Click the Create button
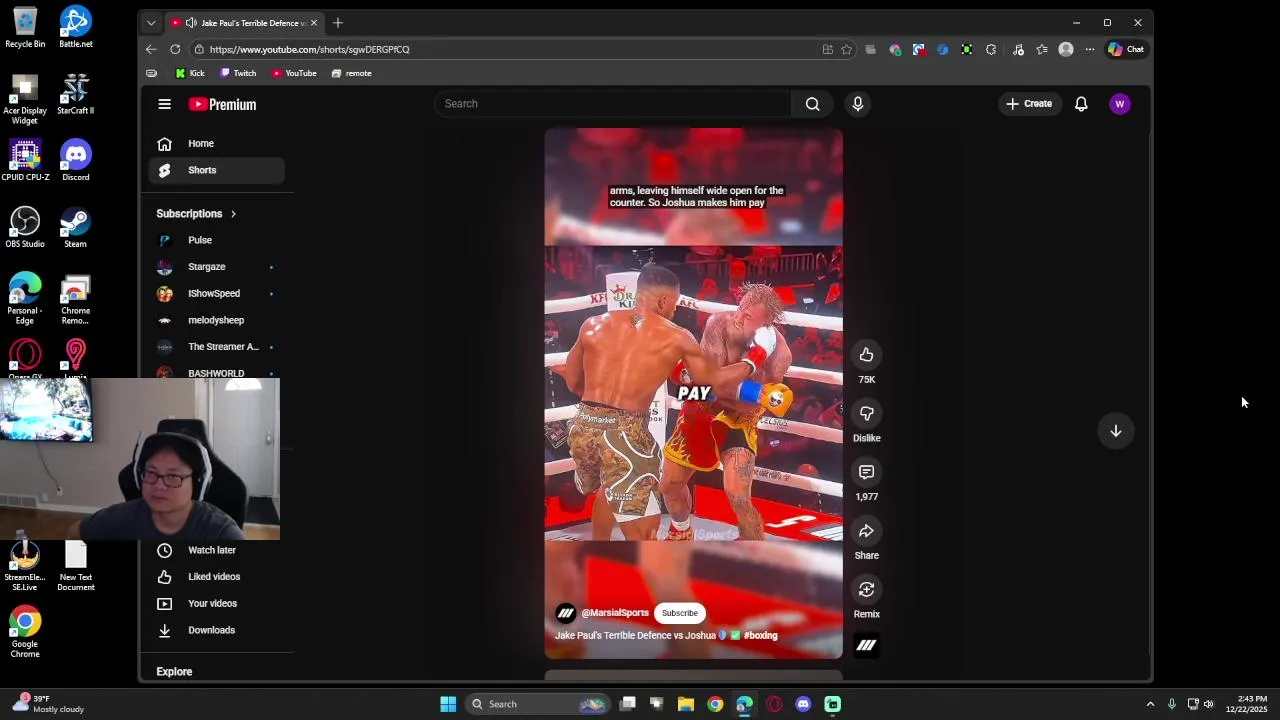The width and height of the screenshot is (1280, 720). [1029, 104]
